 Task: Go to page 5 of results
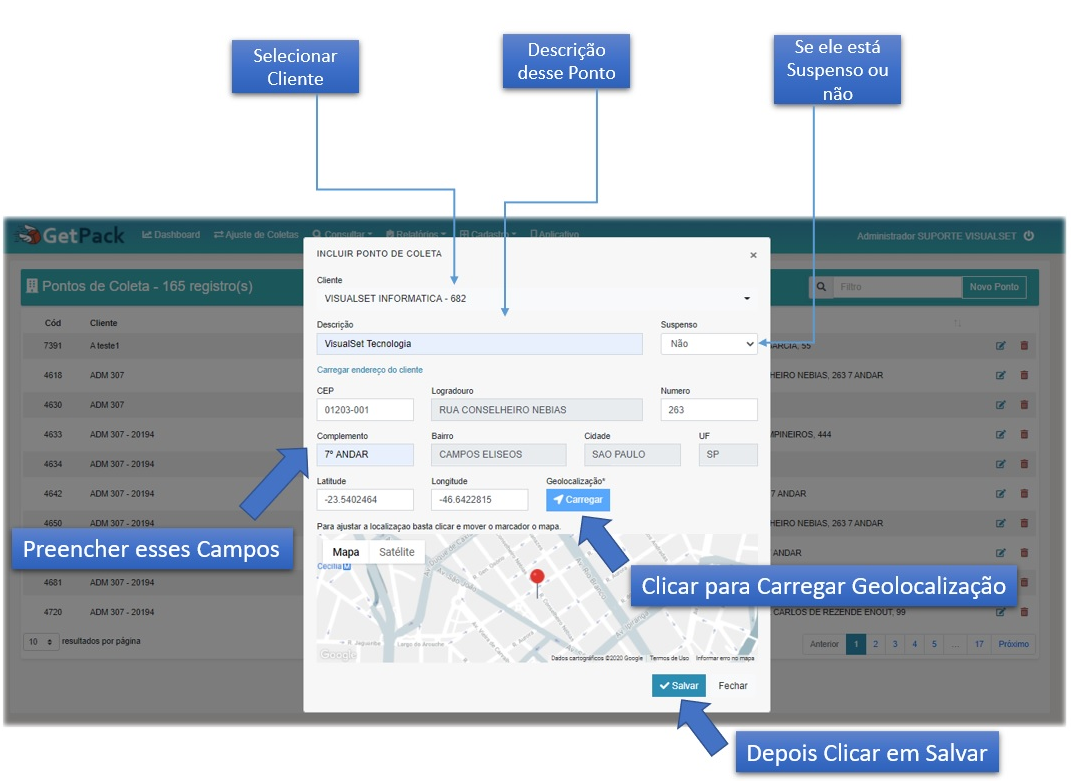(934, 644)
